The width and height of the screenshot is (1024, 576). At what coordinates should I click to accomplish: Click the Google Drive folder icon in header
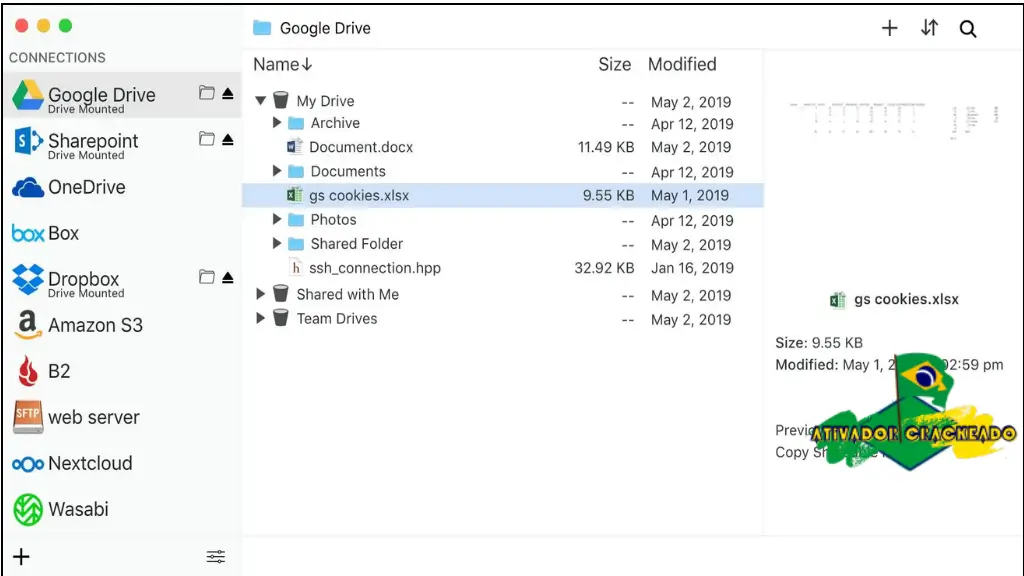coord(262,28)
